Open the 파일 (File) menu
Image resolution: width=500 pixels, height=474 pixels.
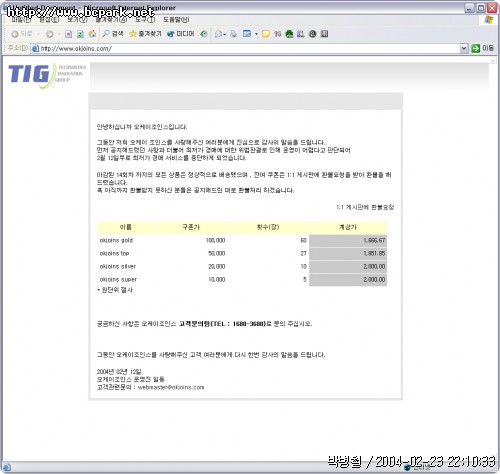click(x=21, y=20)
